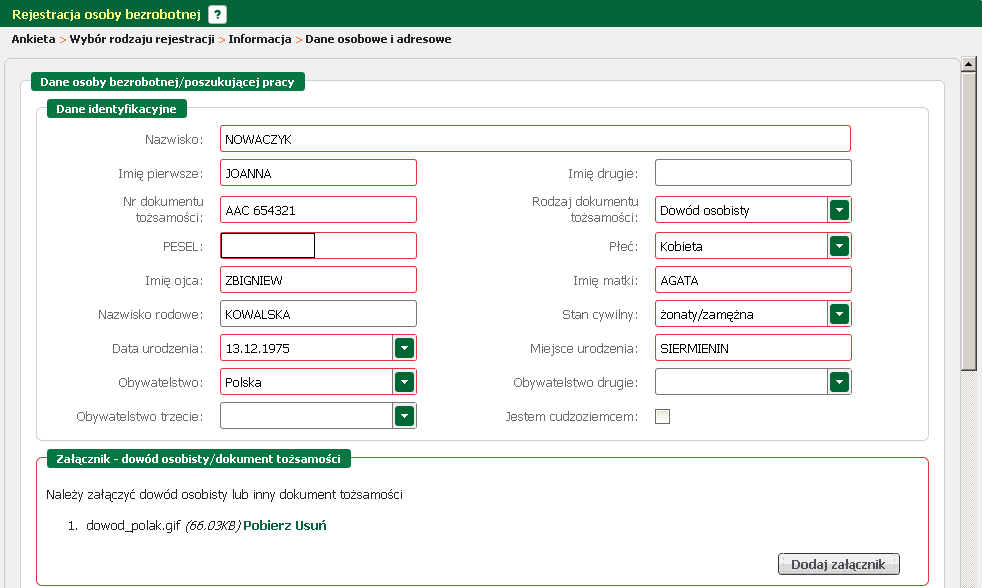Click Miejsce urodzenia field SIERMIENIN
Viewport: 982px width, 588px height.
[x=753, y=348]
